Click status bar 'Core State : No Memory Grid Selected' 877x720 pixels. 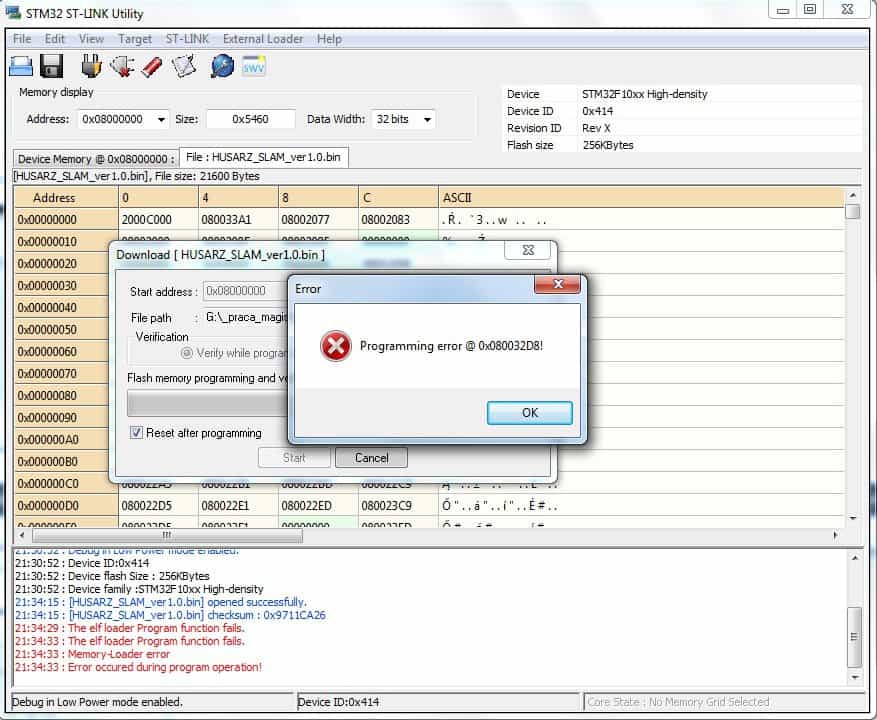[x=678, y=702]
